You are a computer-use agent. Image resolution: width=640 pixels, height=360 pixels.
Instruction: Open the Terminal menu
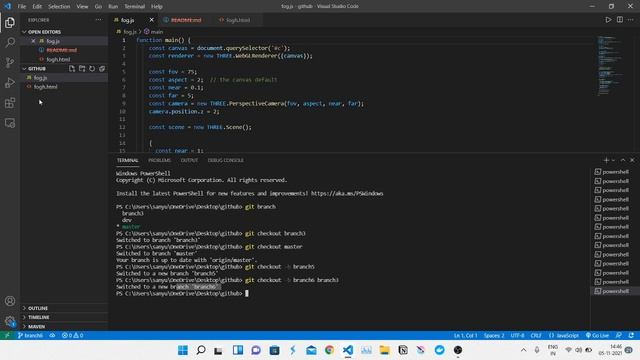click(x=134, y=7)
